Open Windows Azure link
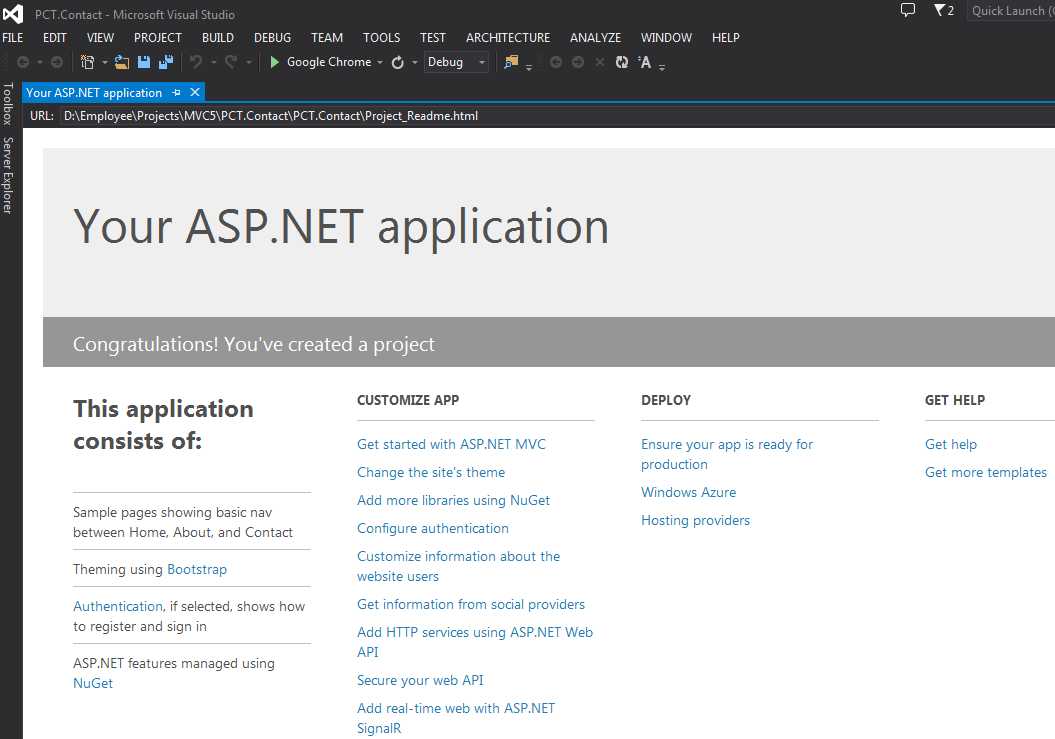This screenshot has height=739, width=1055. point(688,492)
